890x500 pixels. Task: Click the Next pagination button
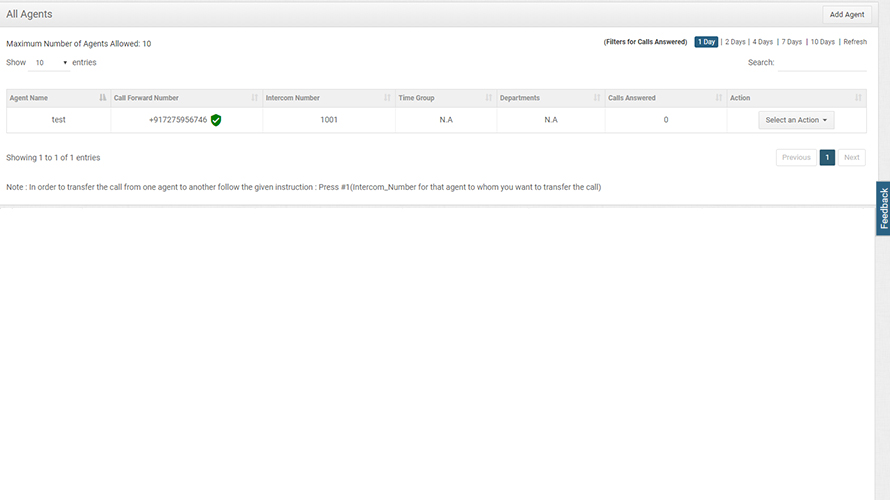[x=851, y=157]
